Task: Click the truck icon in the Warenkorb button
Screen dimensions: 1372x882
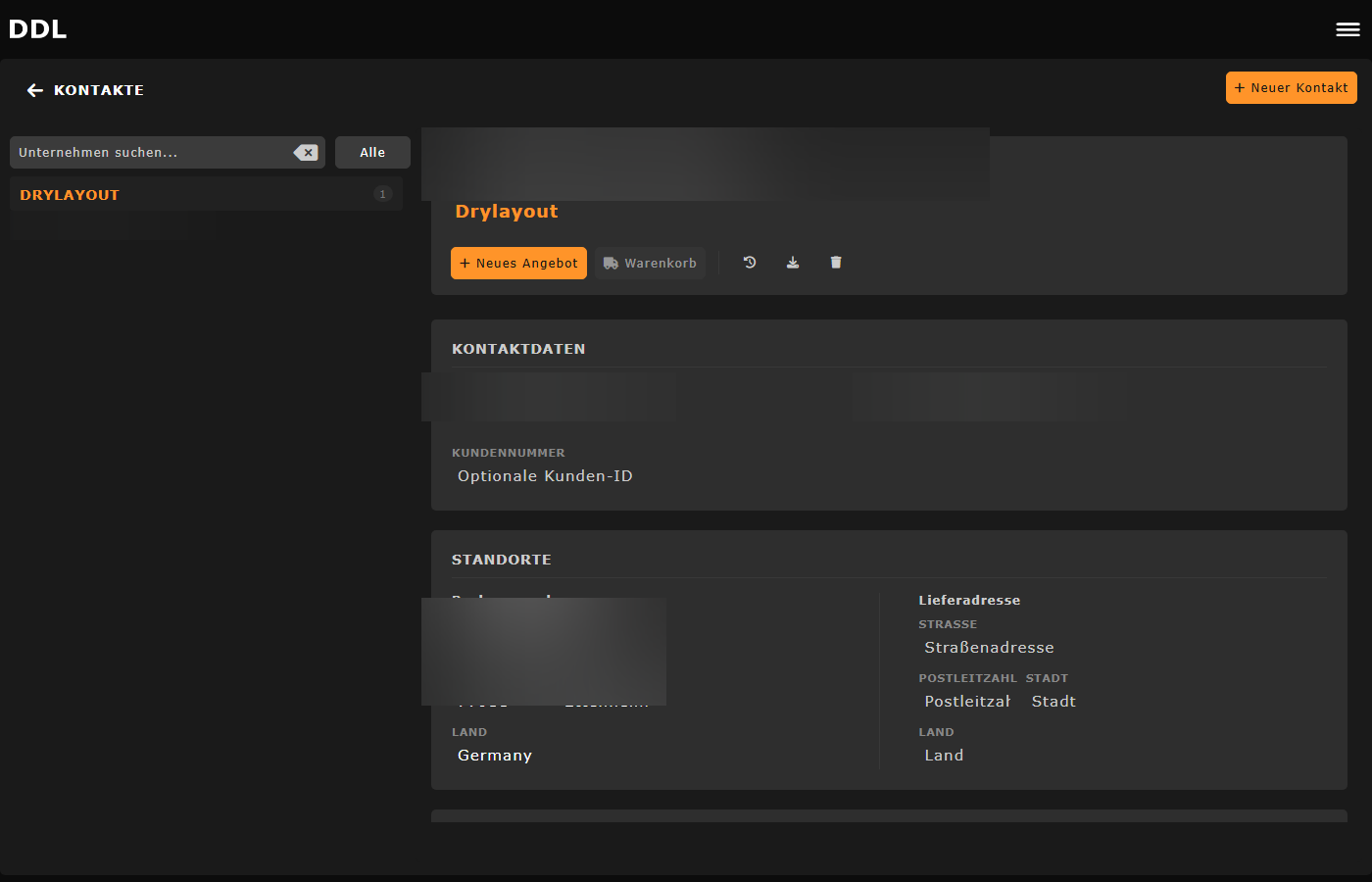Action: tap(610, 263)
